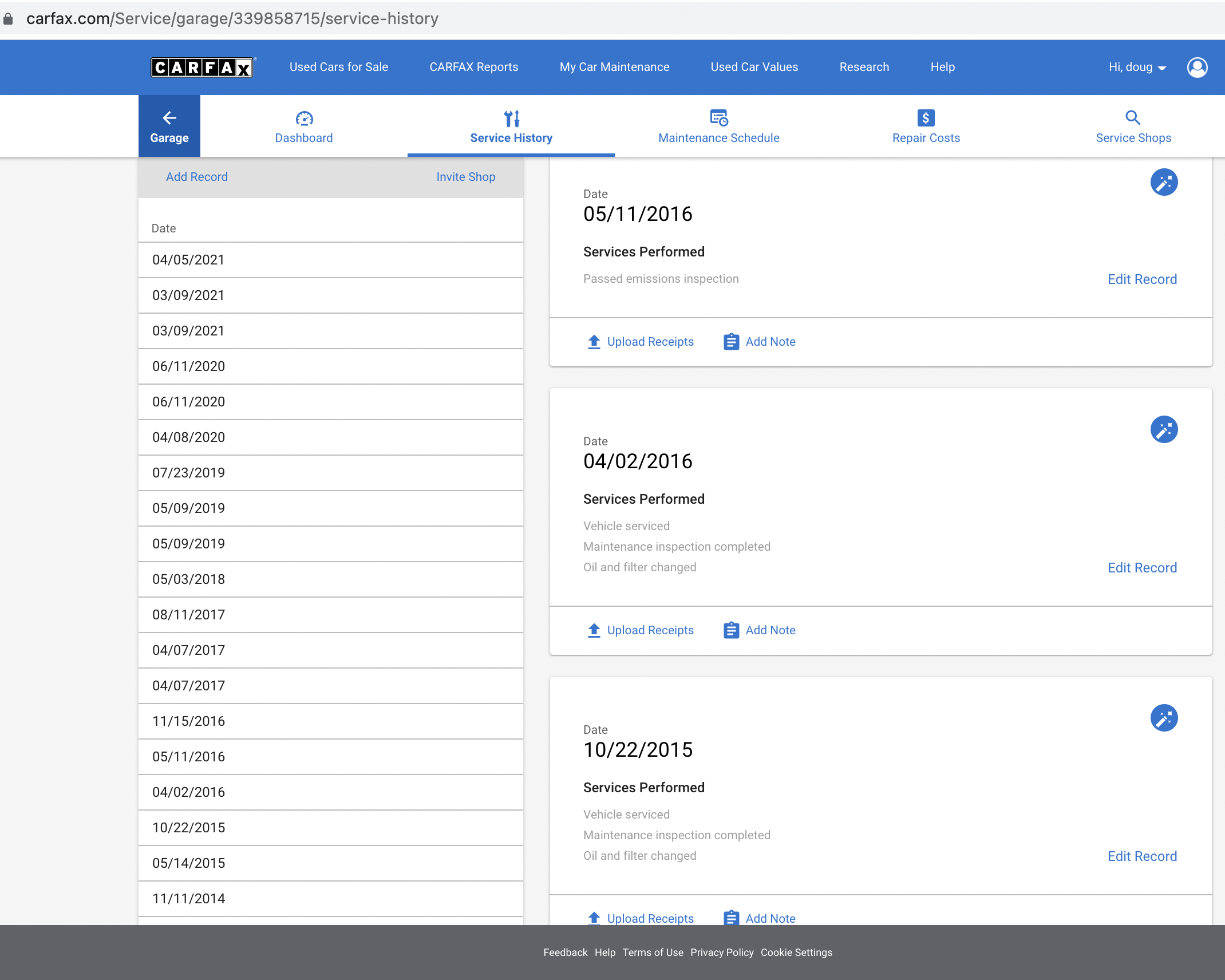Click upload arrow icon in 05/11/2016 card
The height and width of the screenshot is (980, 1225).
[594, 342]
